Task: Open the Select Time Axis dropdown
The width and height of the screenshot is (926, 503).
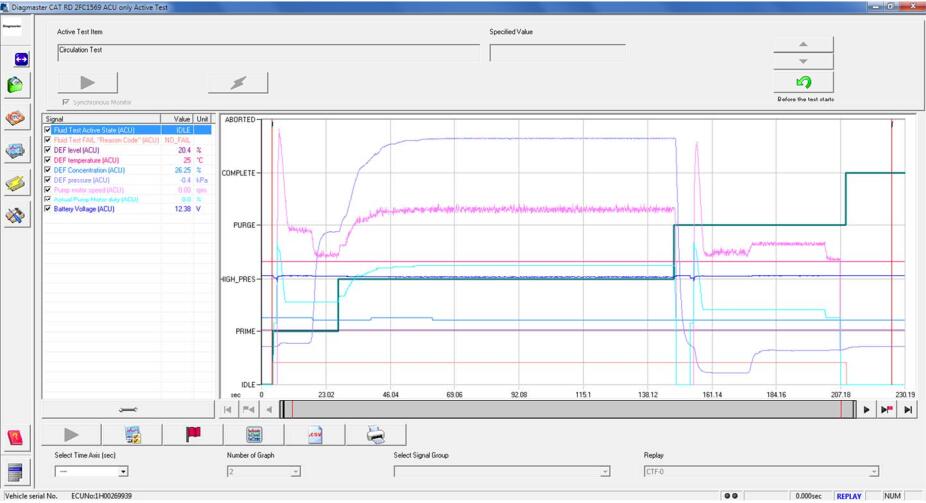Action: 123,472
